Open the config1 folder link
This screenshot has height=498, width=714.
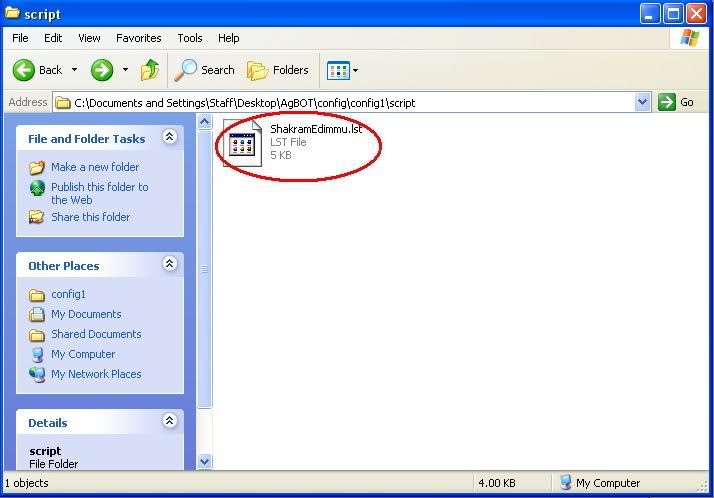tap(68, 295)
